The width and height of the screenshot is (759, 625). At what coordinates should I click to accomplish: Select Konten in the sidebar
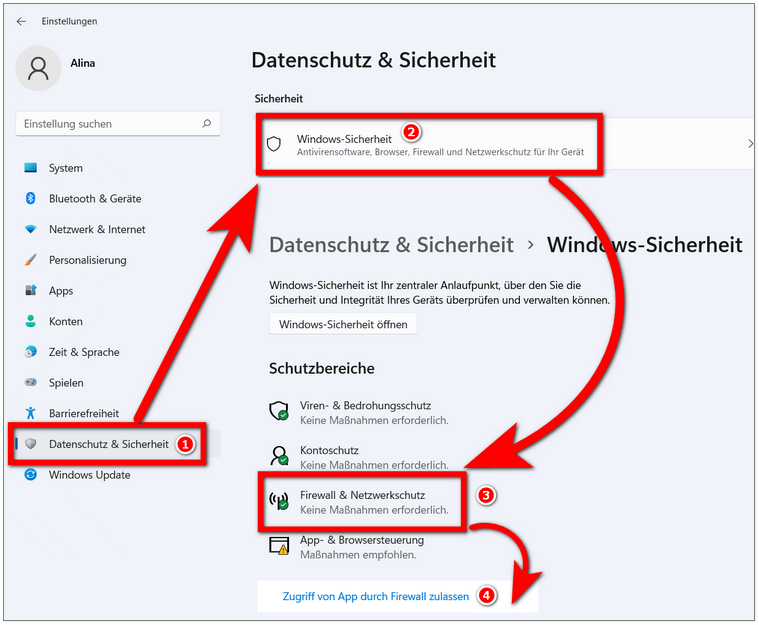(x=66, y=321)
